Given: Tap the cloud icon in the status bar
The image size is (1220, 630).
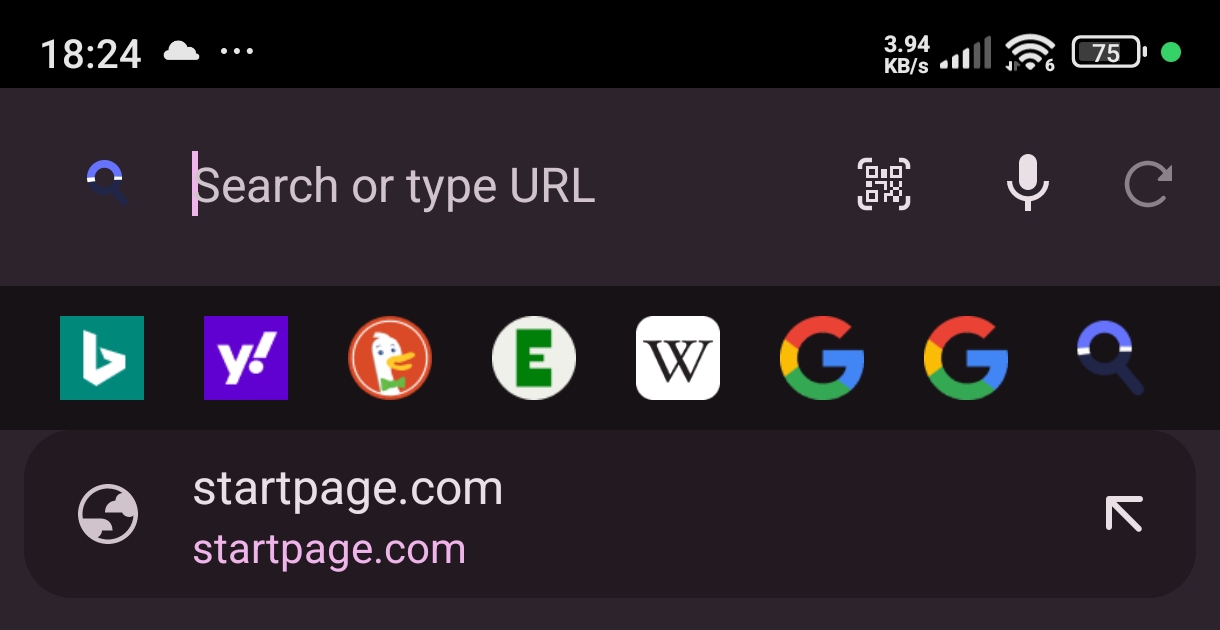Looking at the screenshot, I should [x=181, y=51].
